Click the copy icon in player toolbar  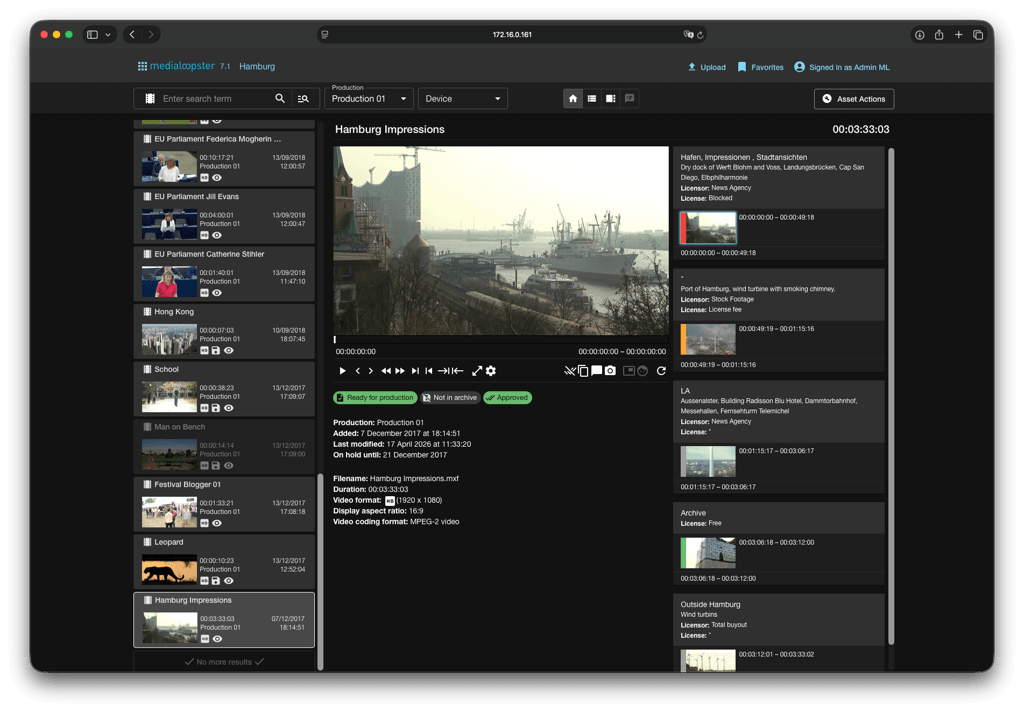point(583,371)
